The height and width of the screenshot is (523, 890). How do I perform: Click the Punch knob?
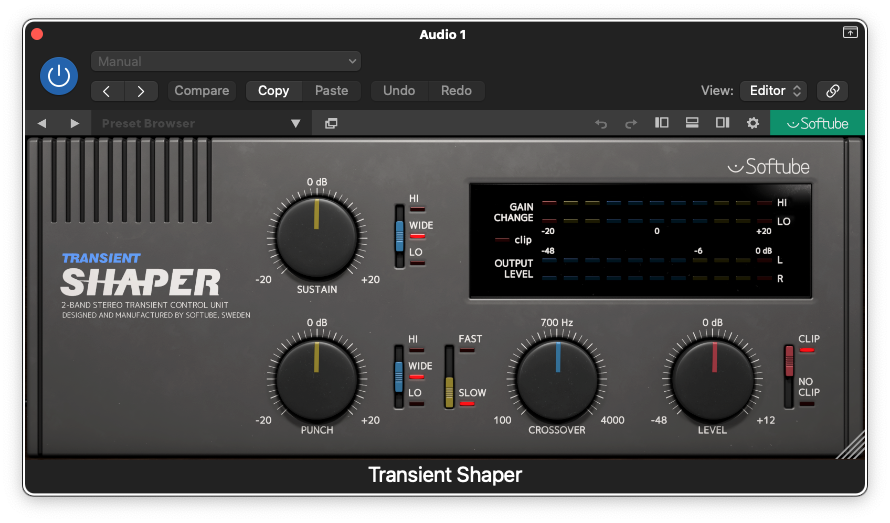(317, 378)
